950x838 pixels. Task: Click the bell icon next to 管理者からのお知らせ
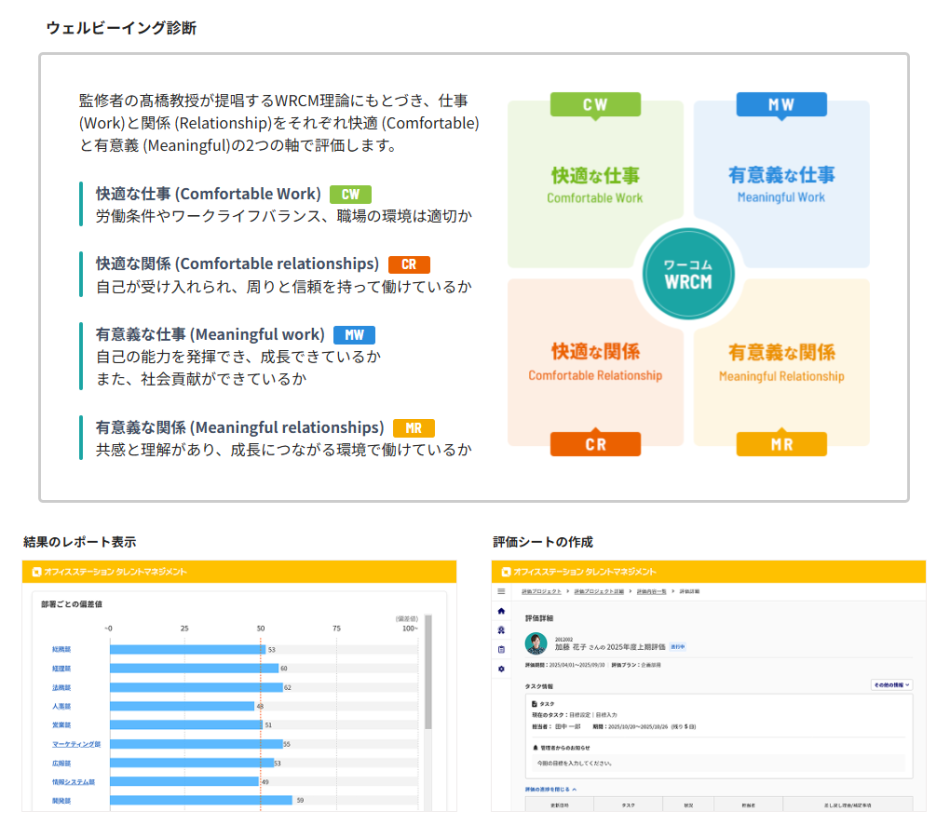(535, 748)
